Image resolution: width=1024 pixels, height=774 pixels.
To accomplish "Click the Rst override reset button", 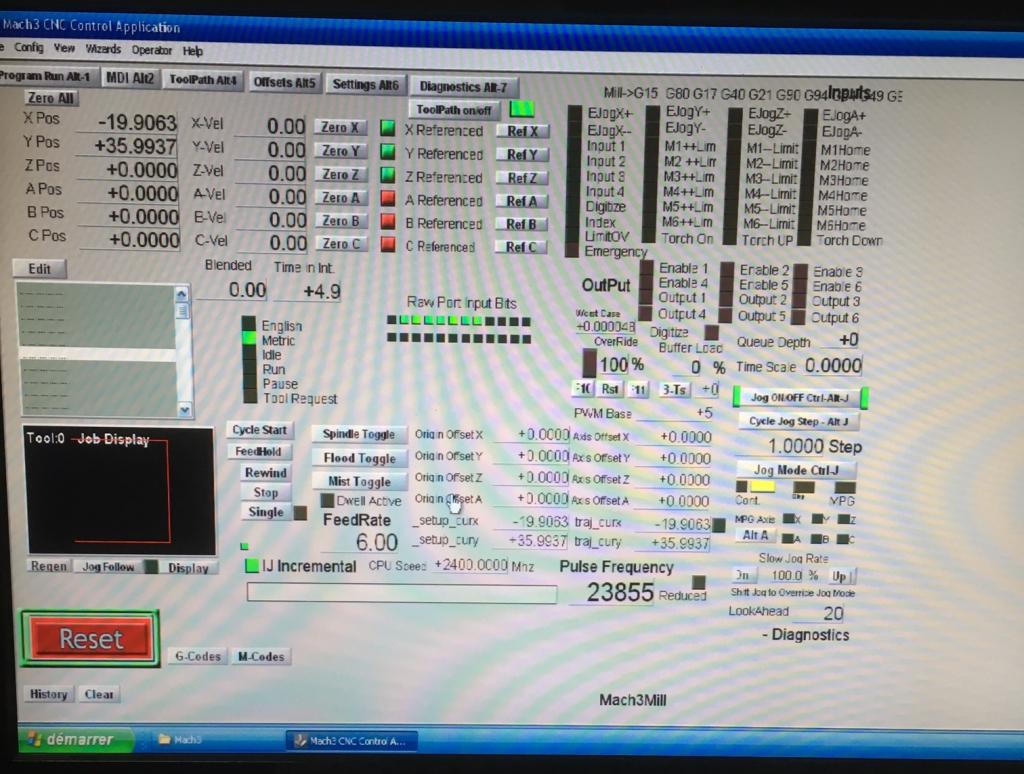I will pyautogui.click(x=610, y=389).
